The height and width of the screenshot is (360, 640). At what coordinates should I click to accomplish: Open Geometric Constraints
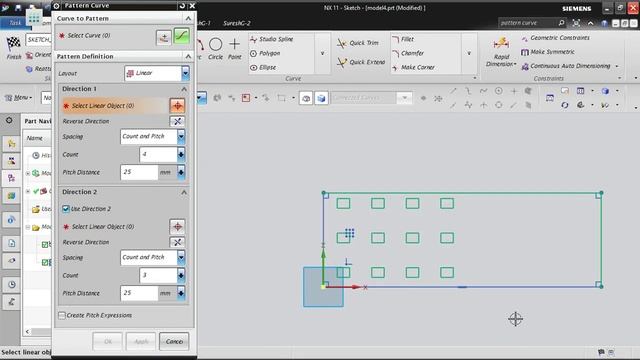(x=555, y=38)
